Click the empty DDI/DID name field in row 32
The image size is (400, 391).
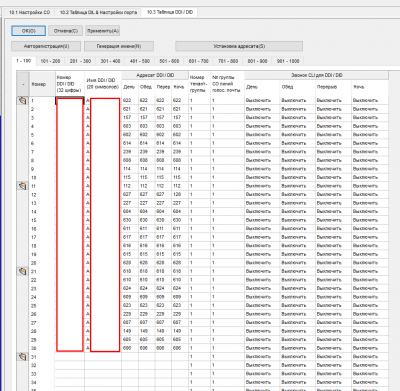103,365
